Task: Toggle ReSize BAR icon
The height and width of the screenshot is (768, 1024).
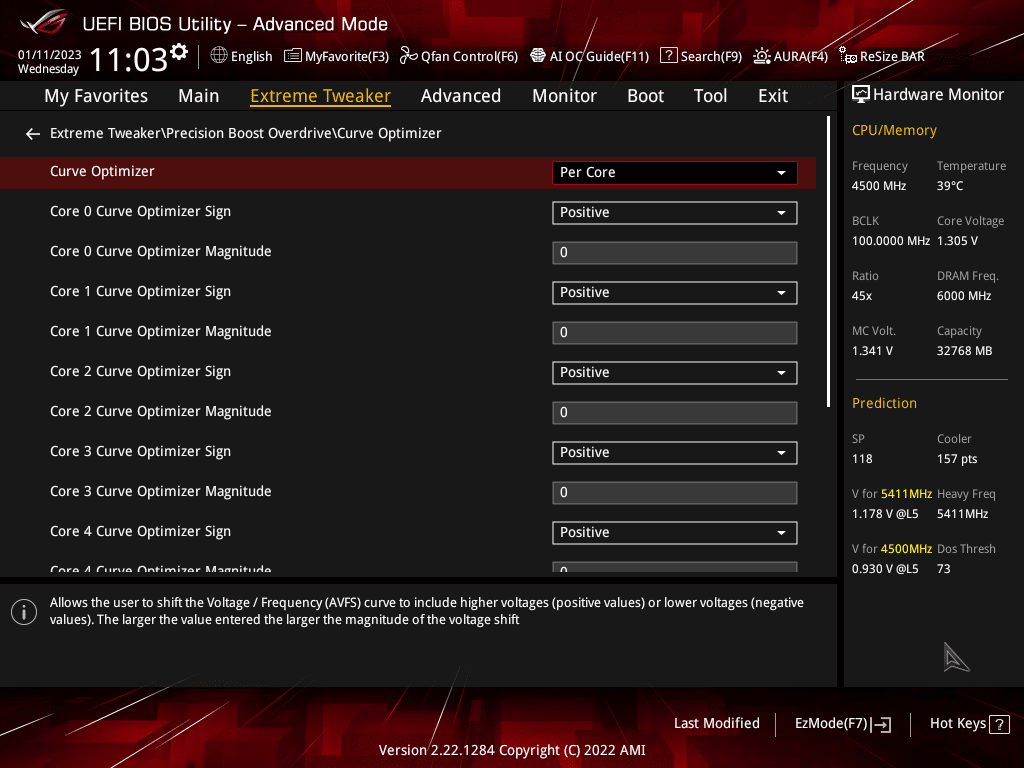Action: [x=848, y=56]
